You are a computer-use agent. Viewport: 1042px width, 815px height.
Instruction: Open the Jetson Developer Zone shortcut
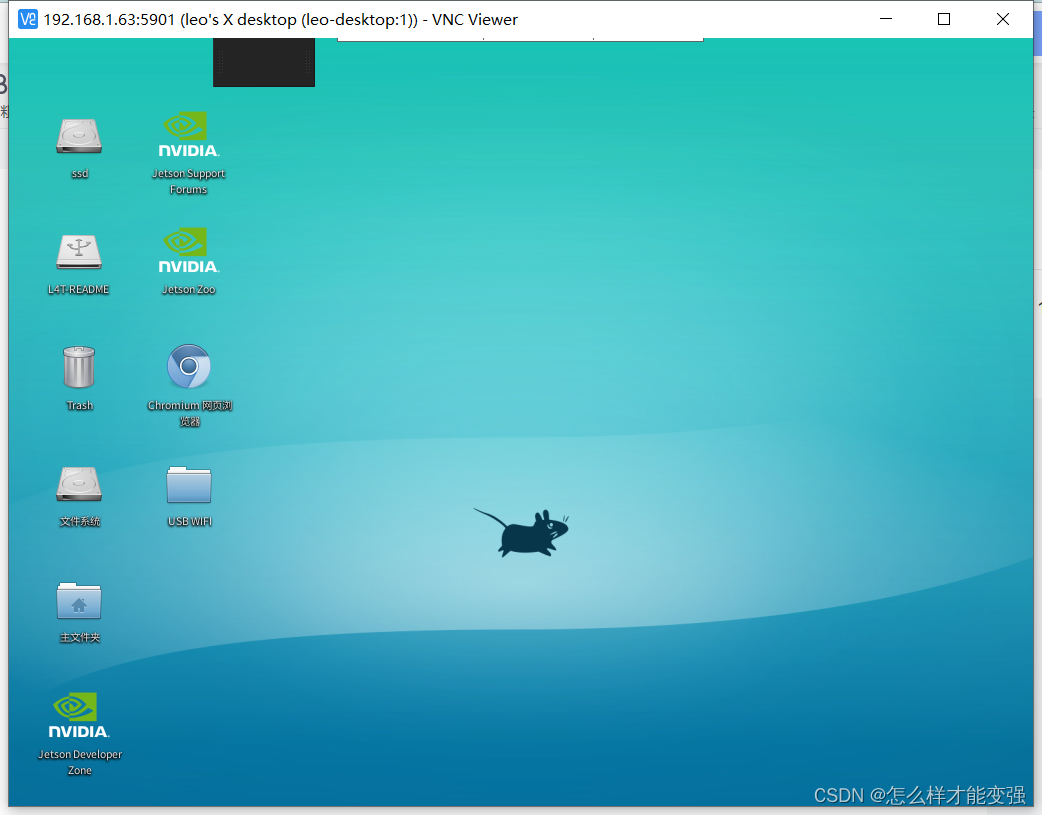(79, 716)
